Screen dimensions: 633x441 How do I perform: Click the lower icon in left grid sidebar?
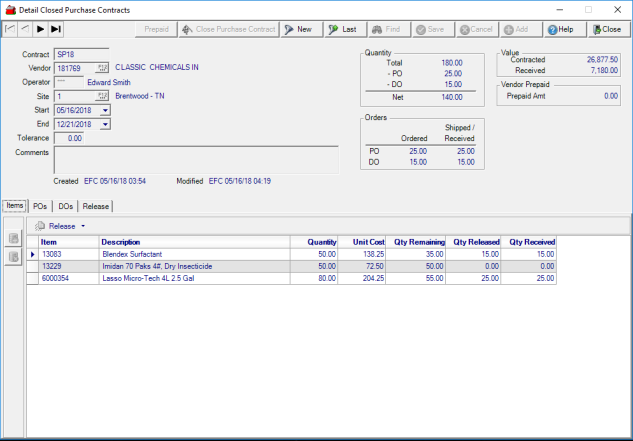point(14,257)
